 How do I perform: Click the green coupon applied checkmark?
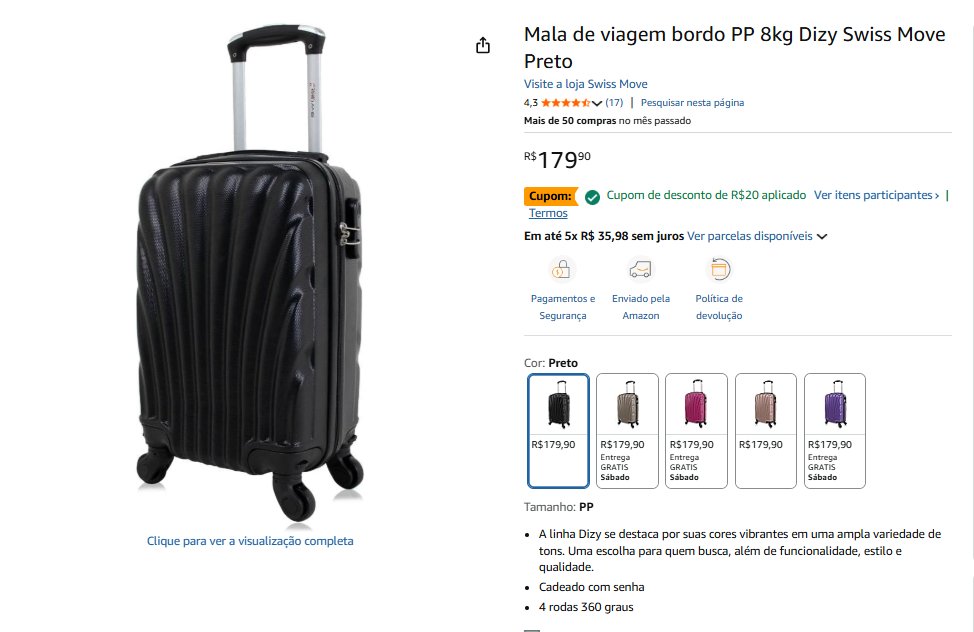pyautogui.click(x=592, y=196)
